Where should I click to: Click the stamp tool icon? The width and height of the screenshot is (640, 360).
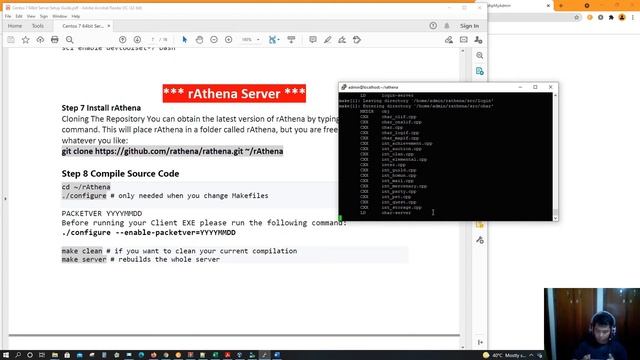pos(357,40)
